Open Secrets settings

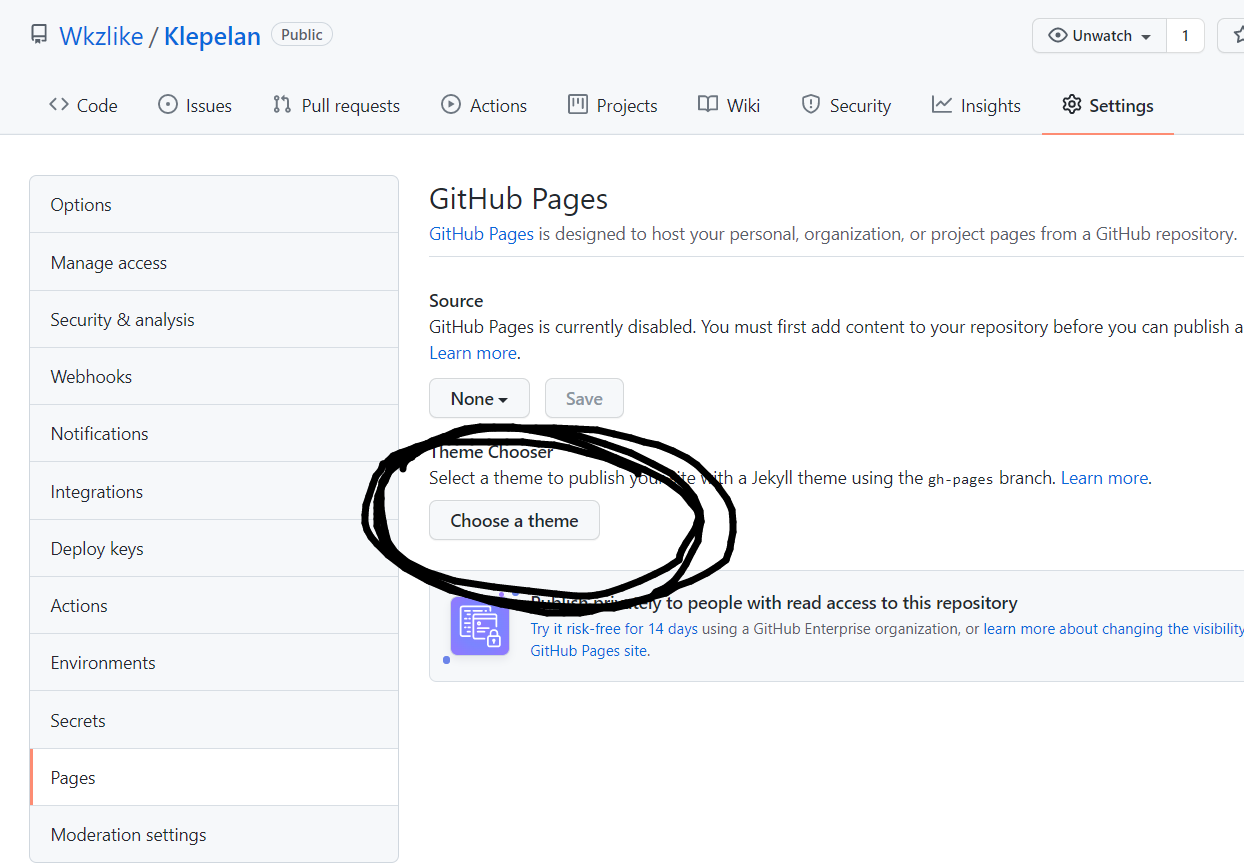tap(214, 720)
